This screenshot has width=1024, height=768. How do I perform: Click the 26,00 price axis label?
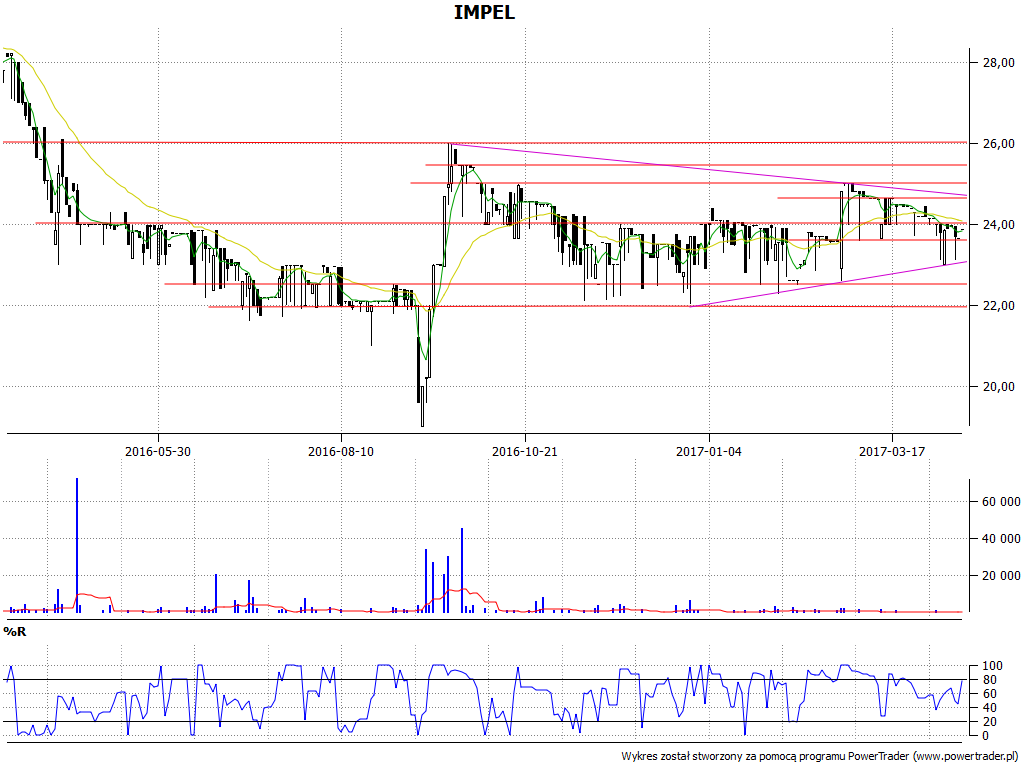(x=999, y=144)
